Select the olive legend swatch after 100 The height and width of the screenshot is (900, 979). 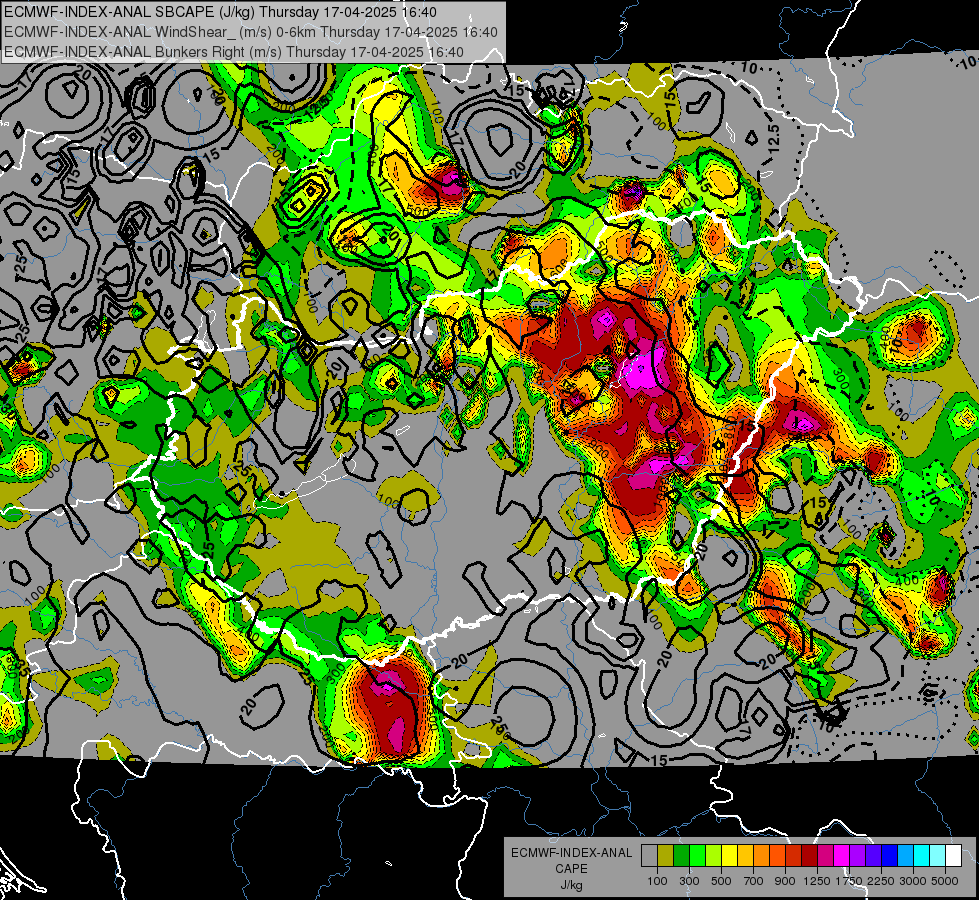[665, 855]
